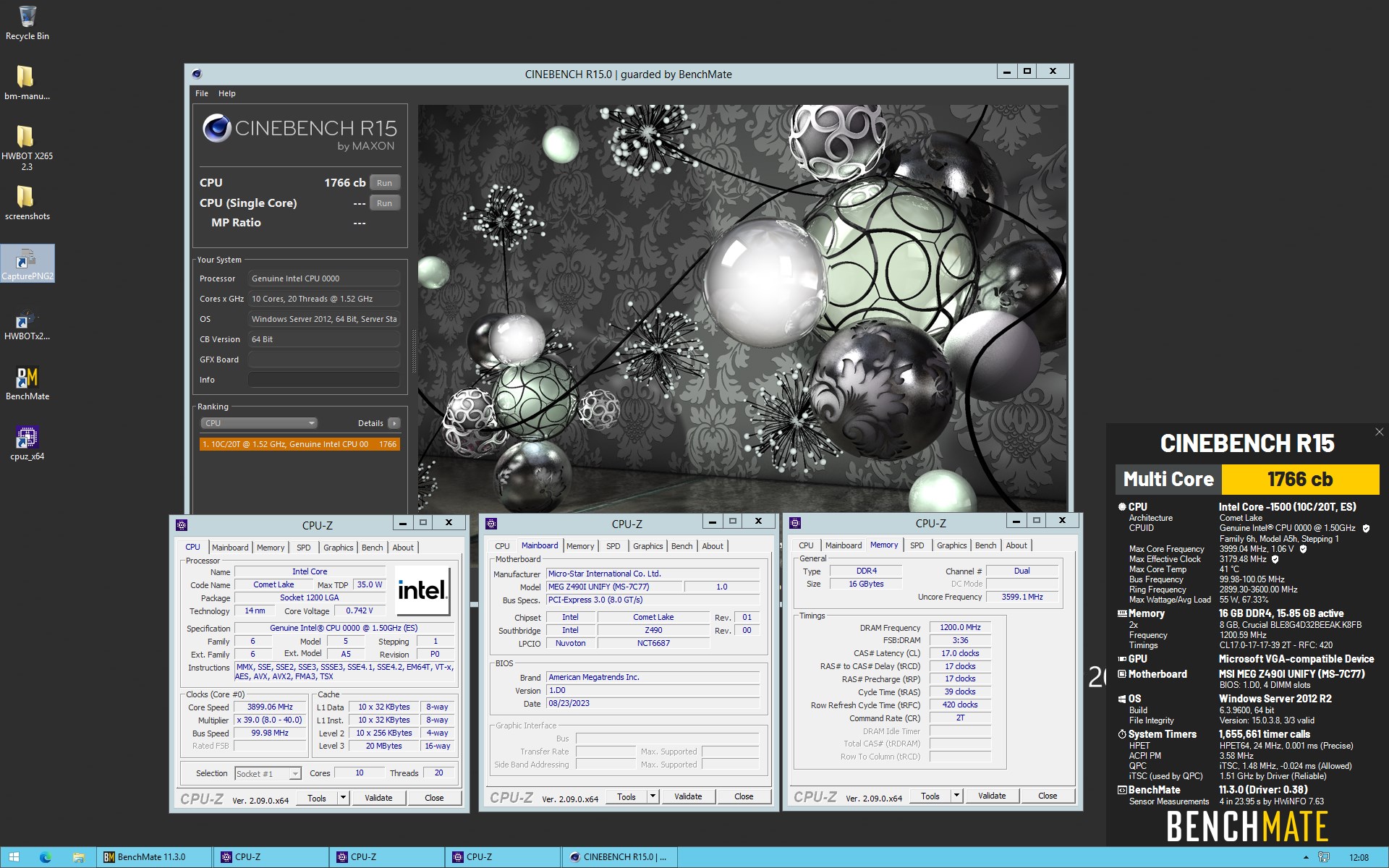Image resolution: width=1389 pixels, height=868 pixels.
Task: Click the network tray icon
Action: click(x=1324, y=857)
